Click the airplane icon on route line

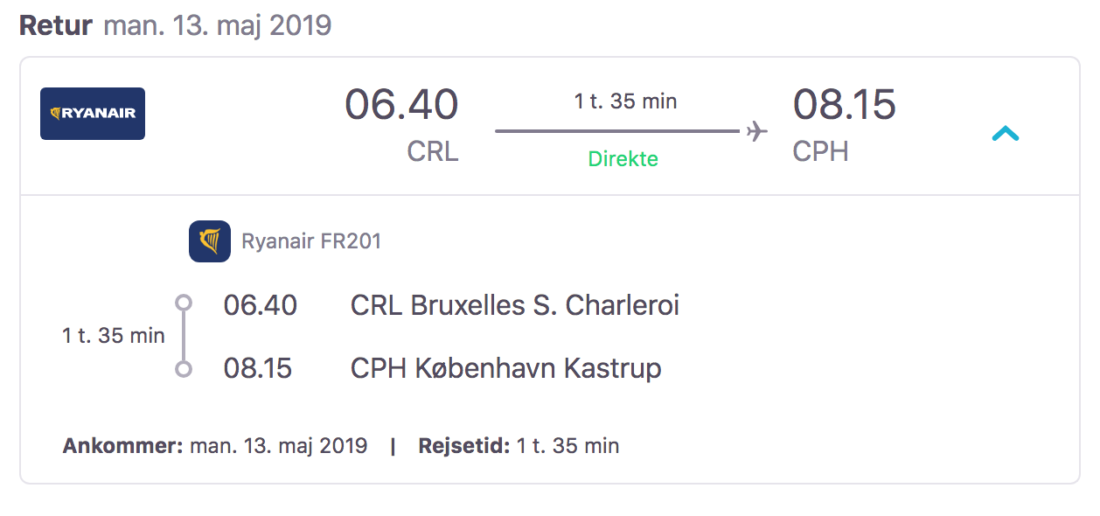click(x=756, y=131)
